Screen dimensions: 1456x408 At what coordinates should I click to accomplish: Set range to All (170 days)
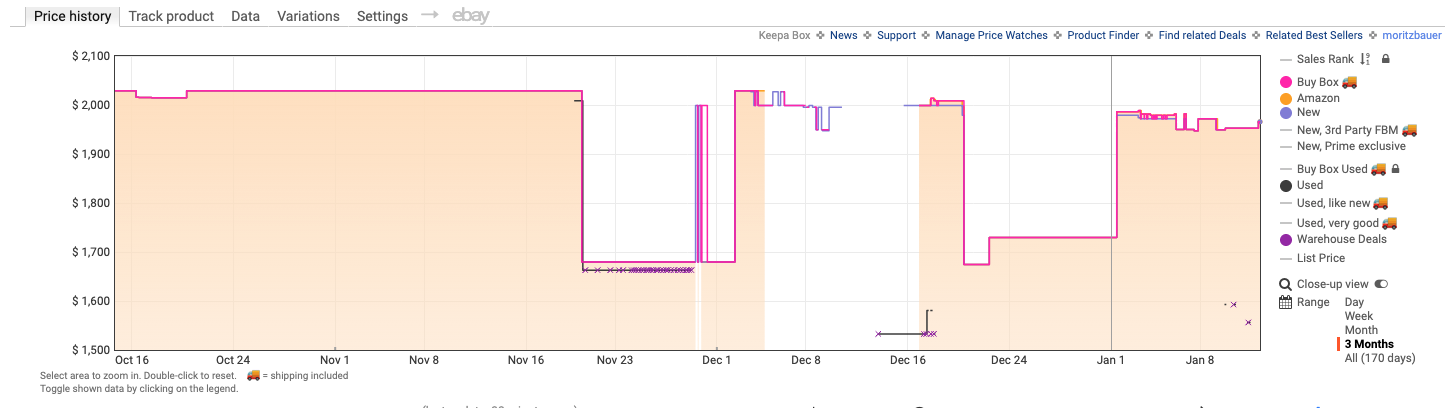pos(1379,358)
